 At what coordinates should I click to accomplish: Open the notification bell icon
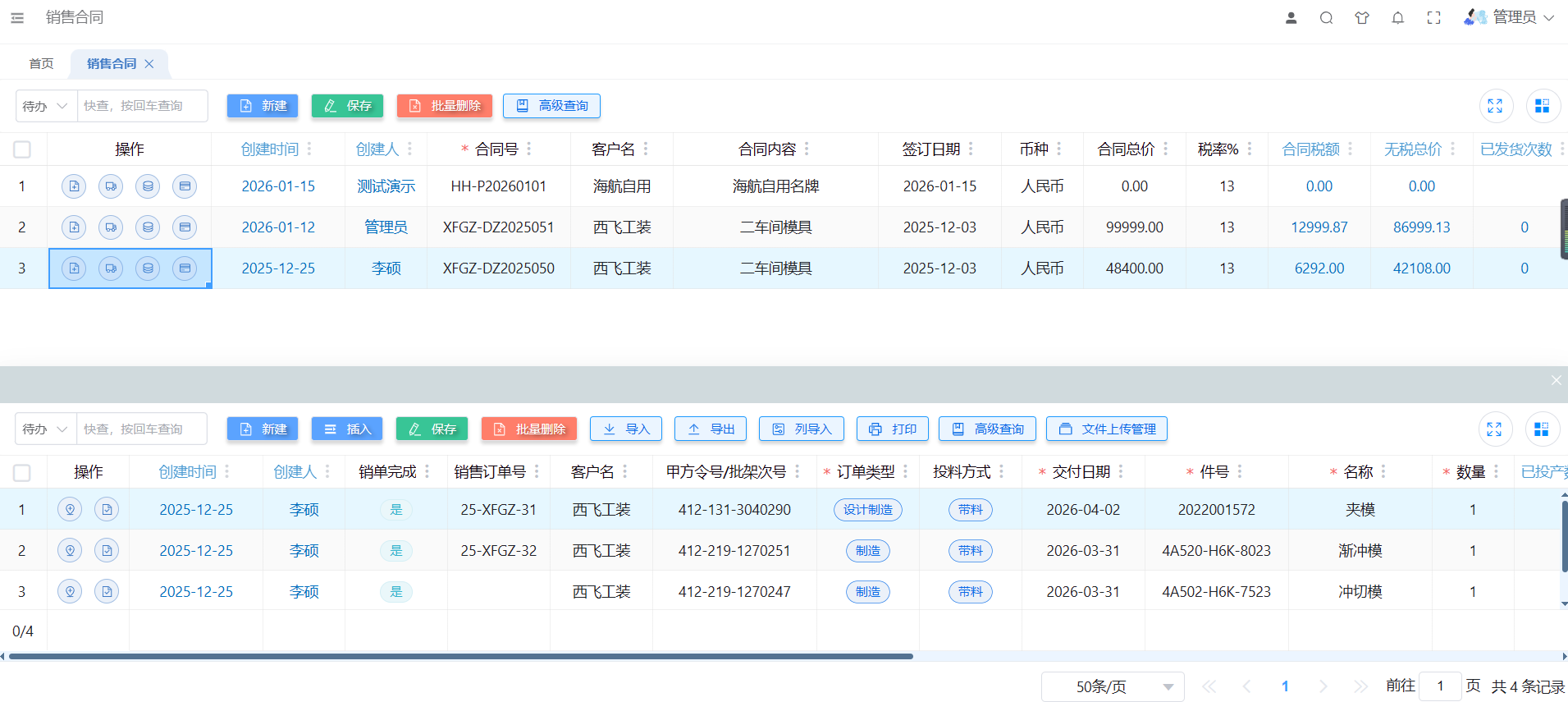1398,17
